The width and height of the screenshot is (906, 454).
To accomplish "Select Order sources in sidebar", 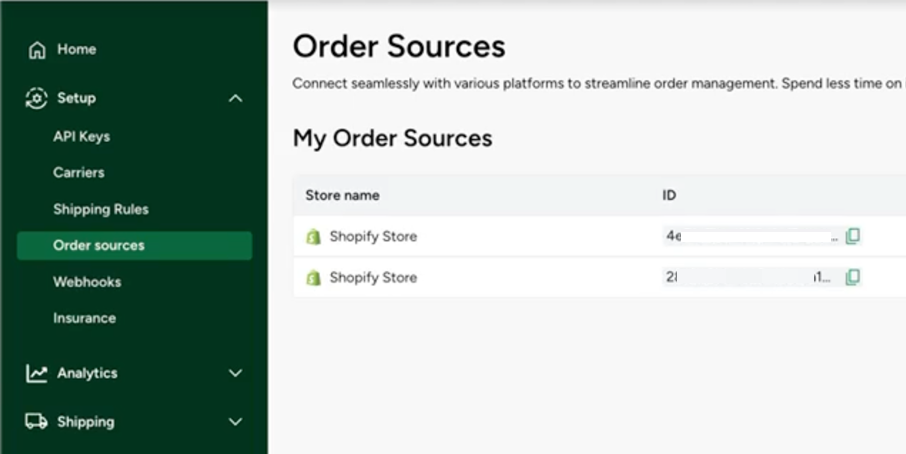I will pos(134,245).
